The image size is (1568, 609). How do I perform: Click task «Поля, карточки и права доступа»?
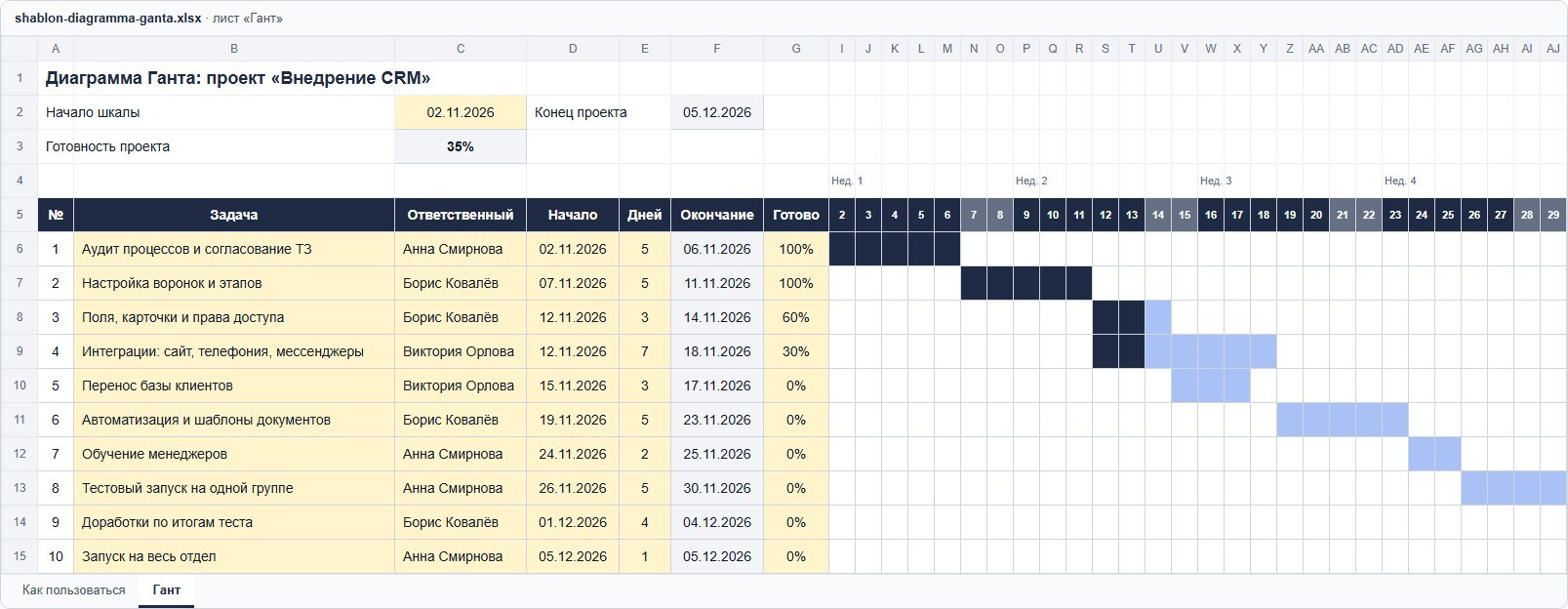point(234,317)
